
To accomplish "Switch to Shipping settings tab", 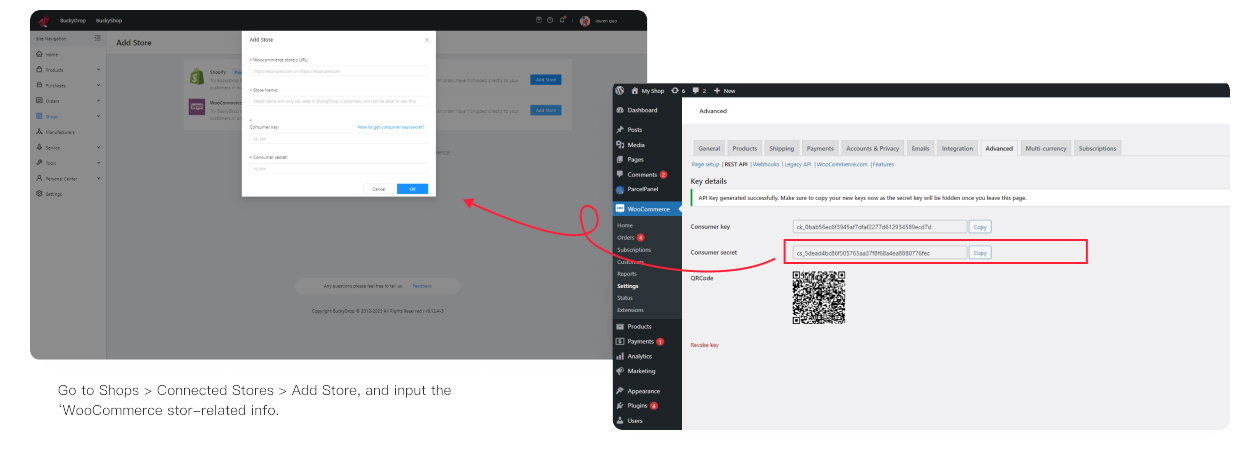I will tap(782, 148).
